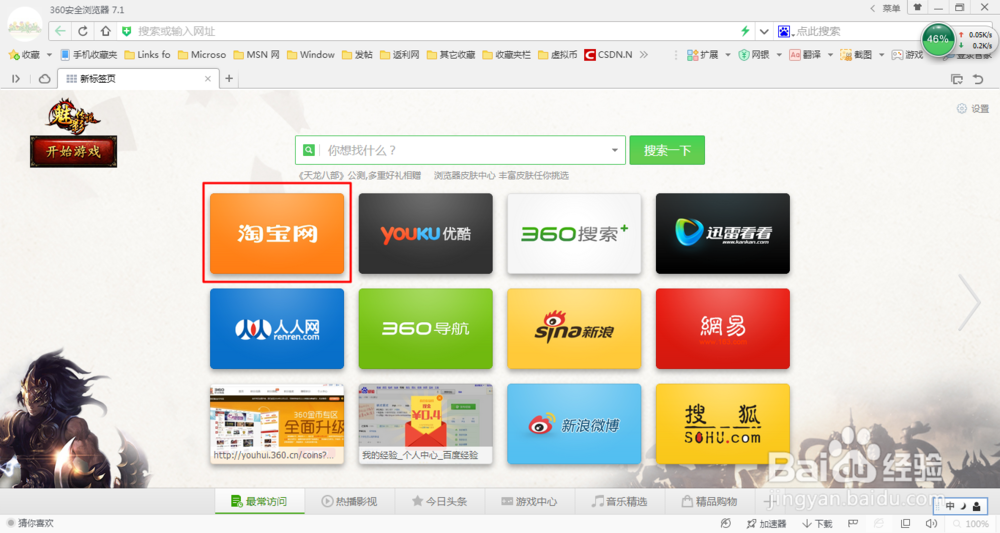The width and height of the screenshot is (1000, 533).
Task: Open the youhui.360.cn coins page thumbnail
Action: point(277,424)
